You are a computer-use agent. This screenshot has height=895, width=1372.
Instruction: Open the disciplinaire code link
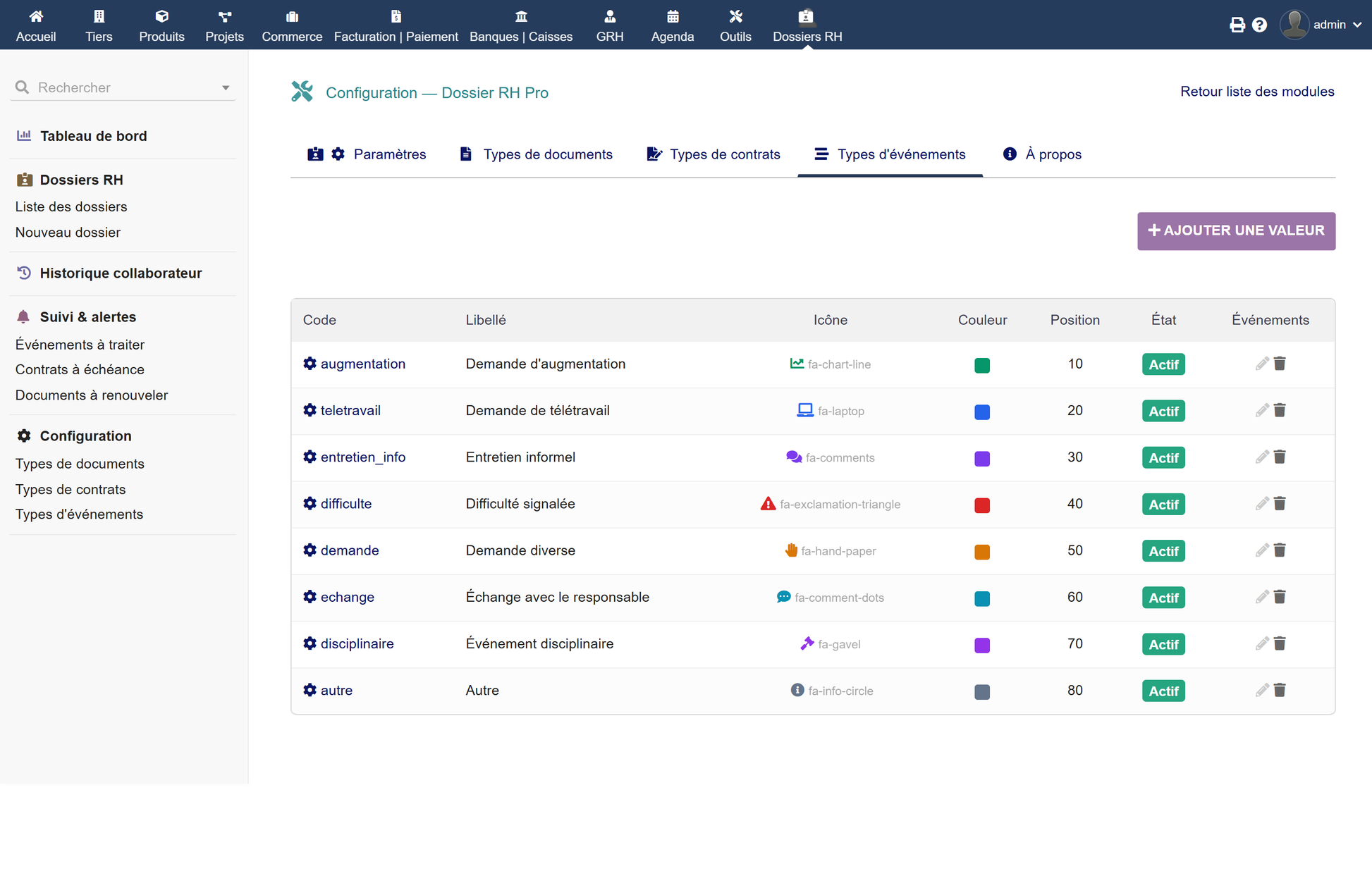[357, 643]
